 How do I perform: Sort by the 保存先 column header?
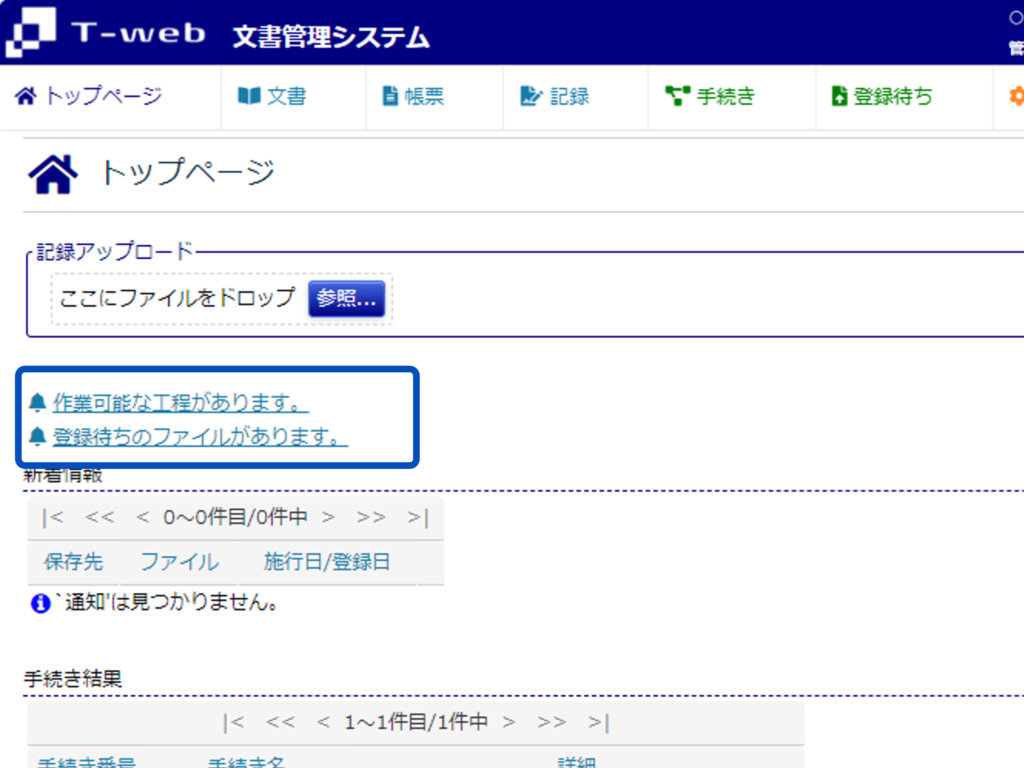(x=73, y=562)
